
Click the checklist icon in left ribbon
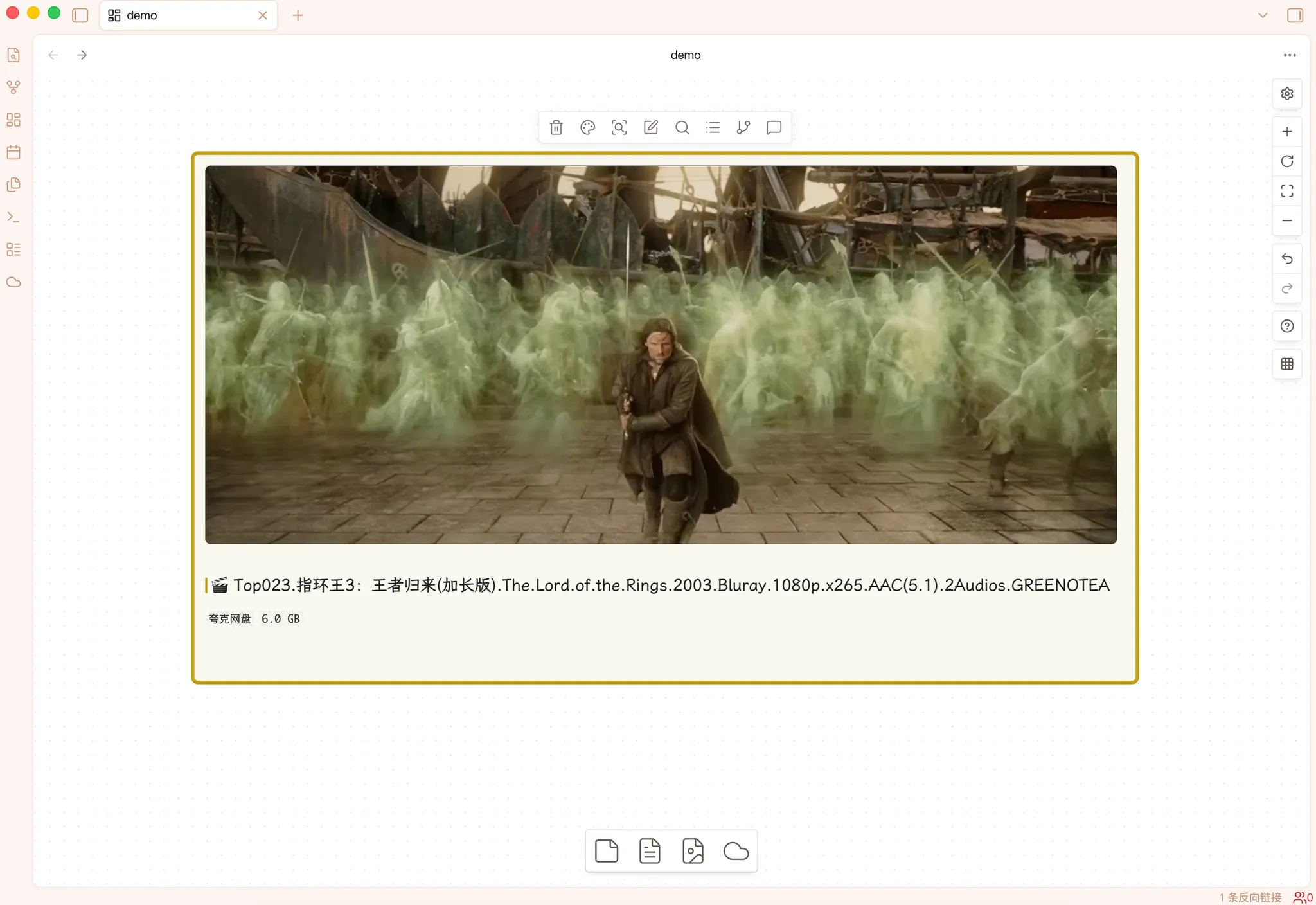point(13,249)
